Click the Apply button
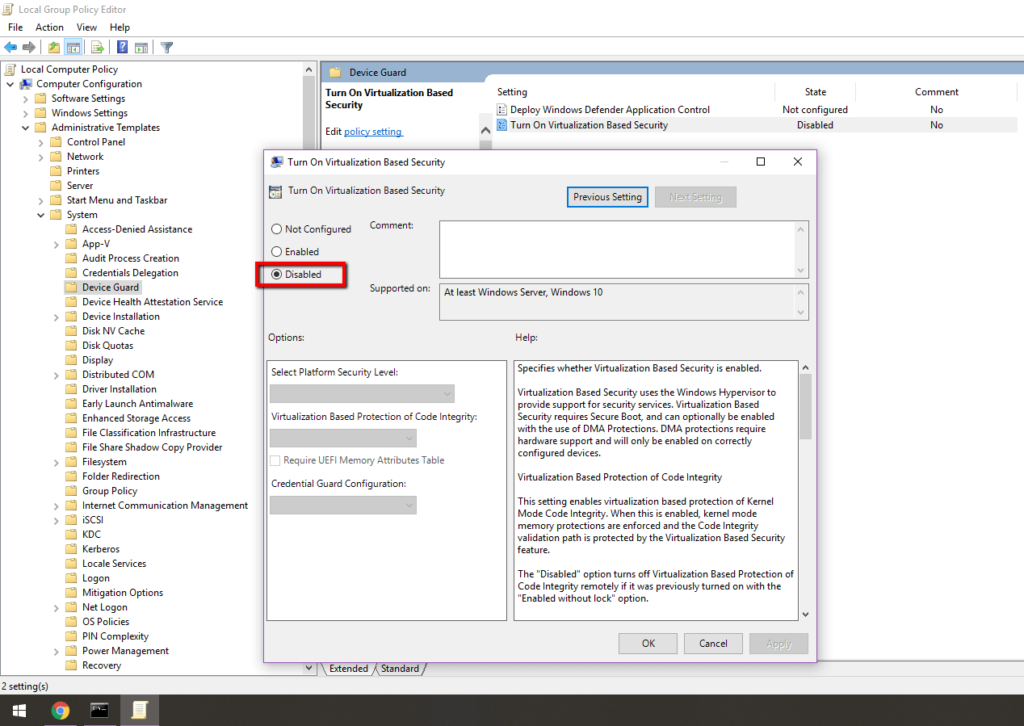This screenshot has width=1024, height=726. pyautogui.click(x=778, y=644)
